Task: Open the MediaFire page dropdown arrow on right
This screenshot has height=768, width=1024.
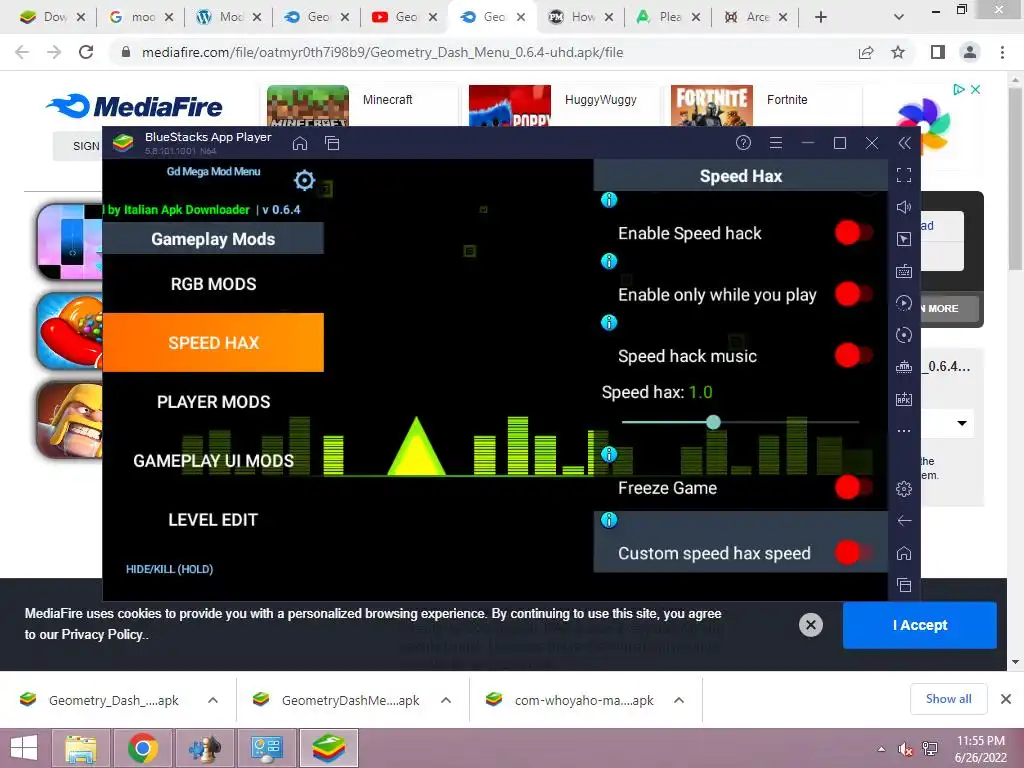Action: (962, 423)
